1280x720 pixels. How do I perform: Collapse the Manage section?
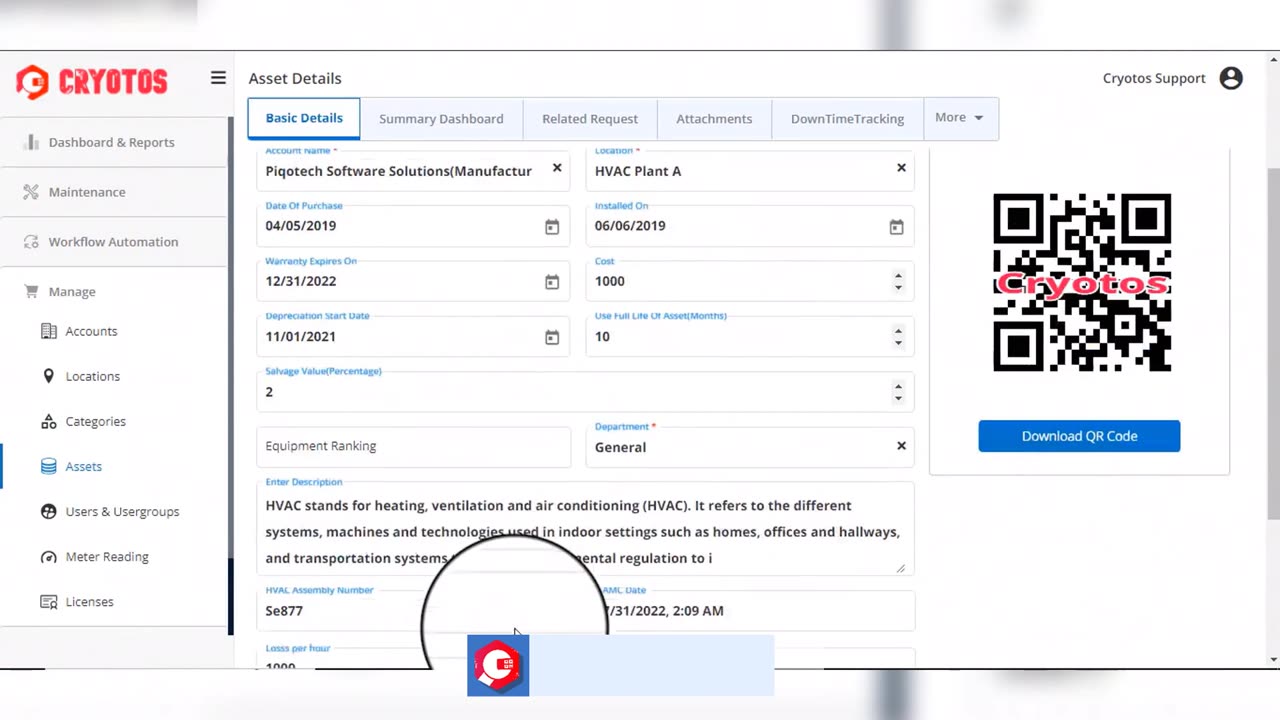(x=114, y=292)
